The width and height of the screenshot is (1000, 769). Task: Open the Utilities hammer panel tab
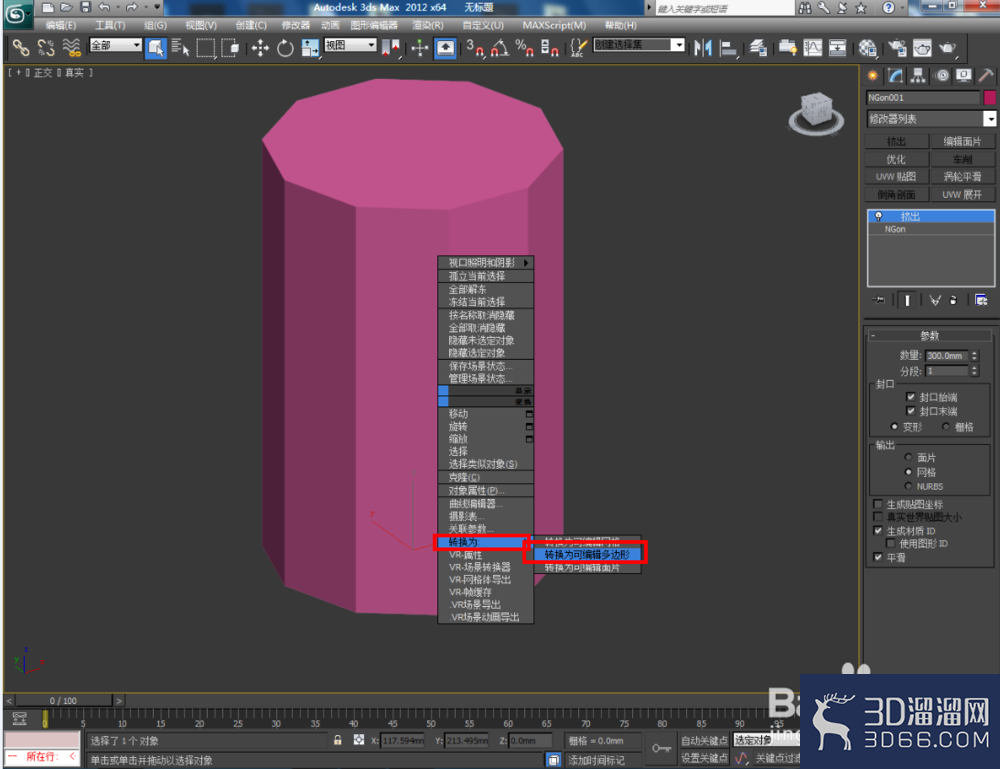coord(986,76)
